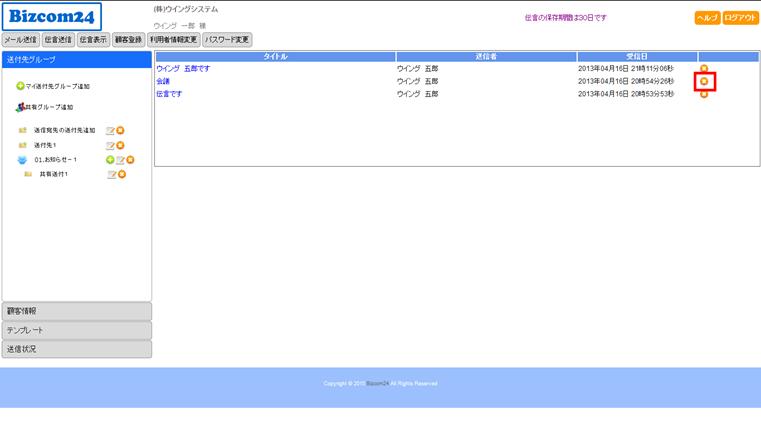Expand the テンプレート accordion panel
The height and width of the screenshot is (443, 761).
point(76,330)
